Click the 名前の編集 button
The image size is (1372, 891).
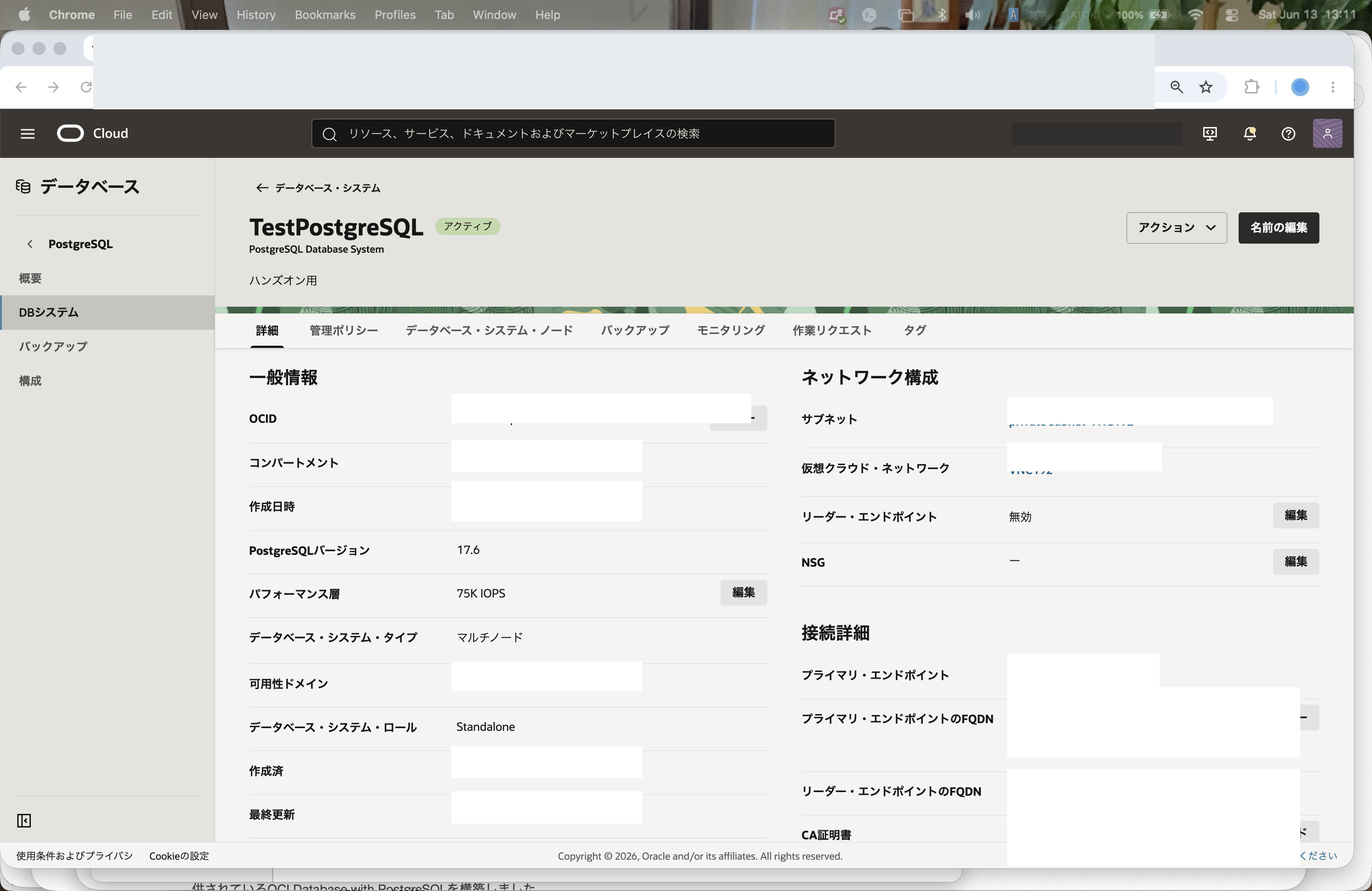(x=1278, y=228)
